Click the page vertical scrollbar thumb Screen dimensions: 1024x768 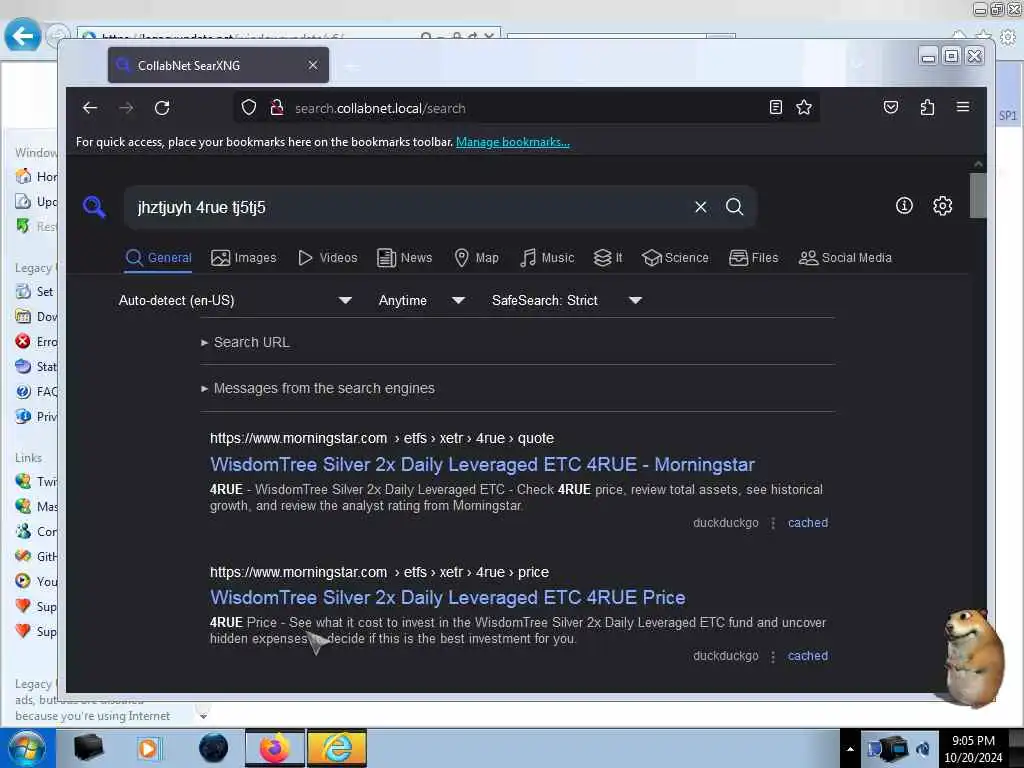(978, 195)
